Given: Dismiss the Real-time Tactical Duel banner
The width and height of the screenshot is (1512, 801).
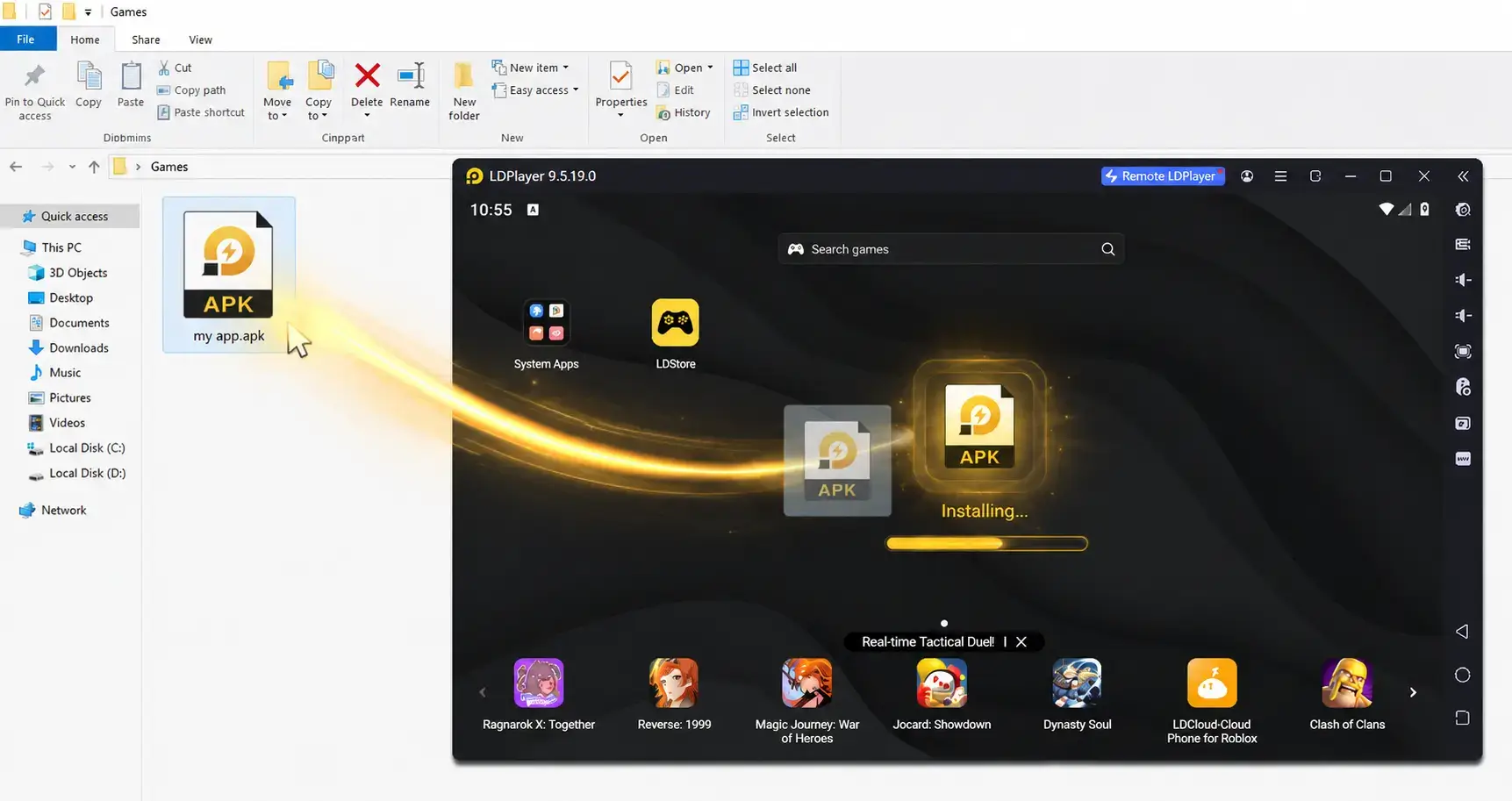Looking at the screenshot, I should pyautogui.click(x=1021, y=642).
